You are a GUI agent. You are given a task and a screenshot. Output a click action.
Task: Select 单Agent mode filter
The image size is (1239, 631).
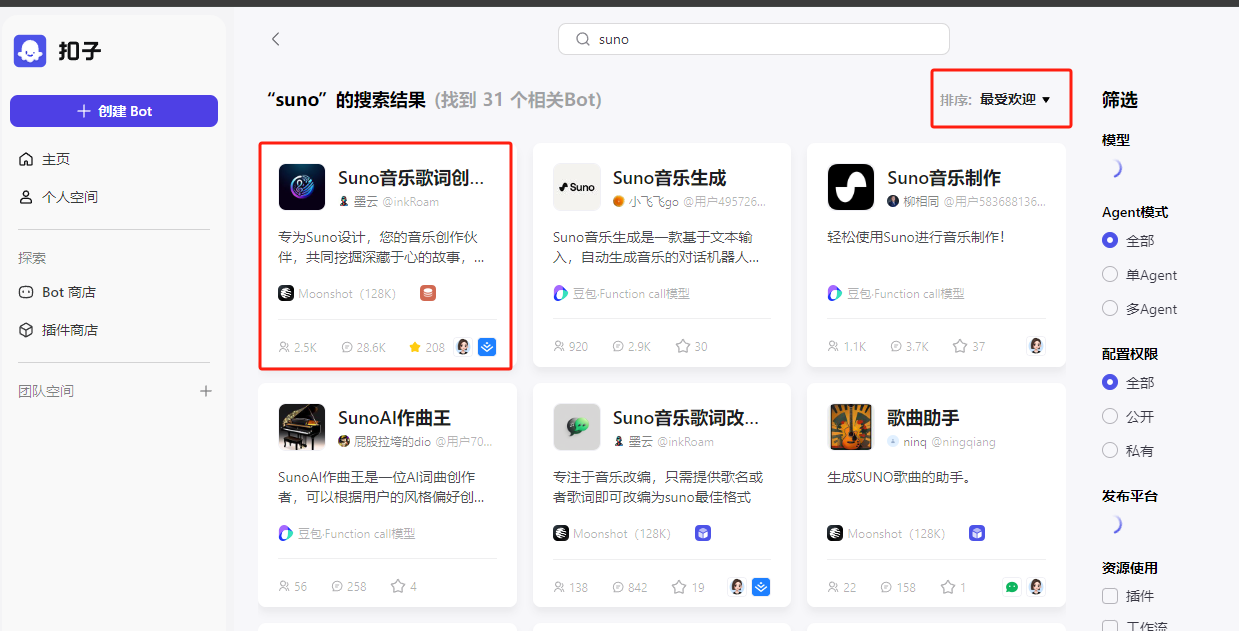(x=1110, y=274)
